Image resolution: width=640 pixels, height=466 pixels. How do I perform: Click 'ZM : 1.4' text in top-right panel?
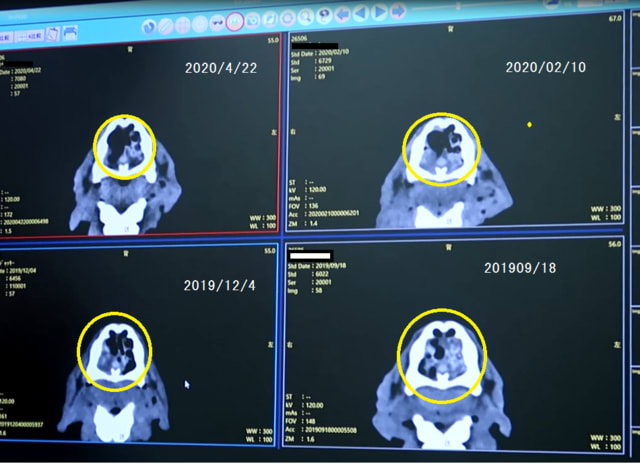(x=302, y=223)
